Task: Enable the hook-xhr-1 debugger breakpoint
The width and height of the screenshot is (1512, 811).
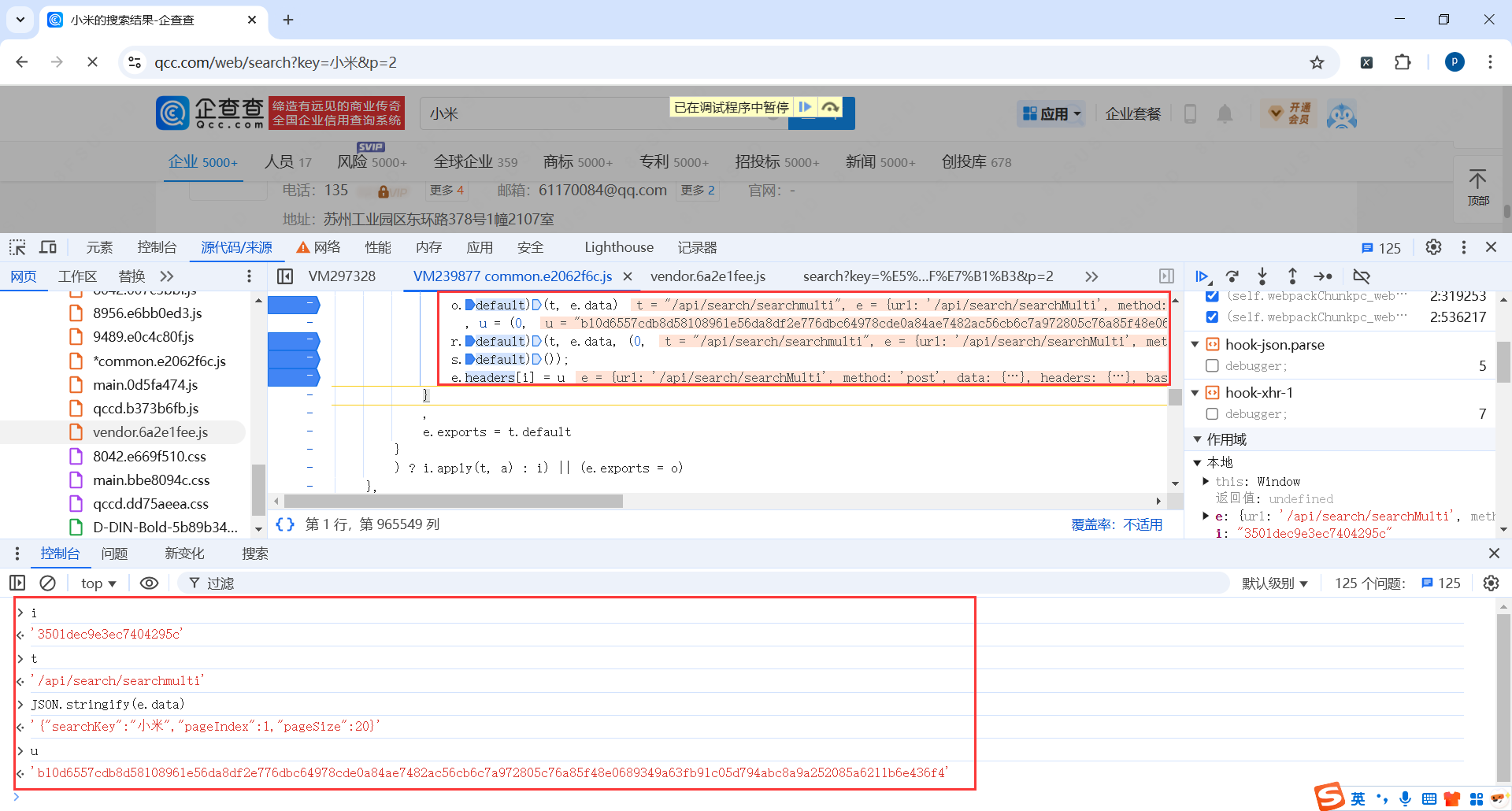Action: click(x=1212, y=414)
